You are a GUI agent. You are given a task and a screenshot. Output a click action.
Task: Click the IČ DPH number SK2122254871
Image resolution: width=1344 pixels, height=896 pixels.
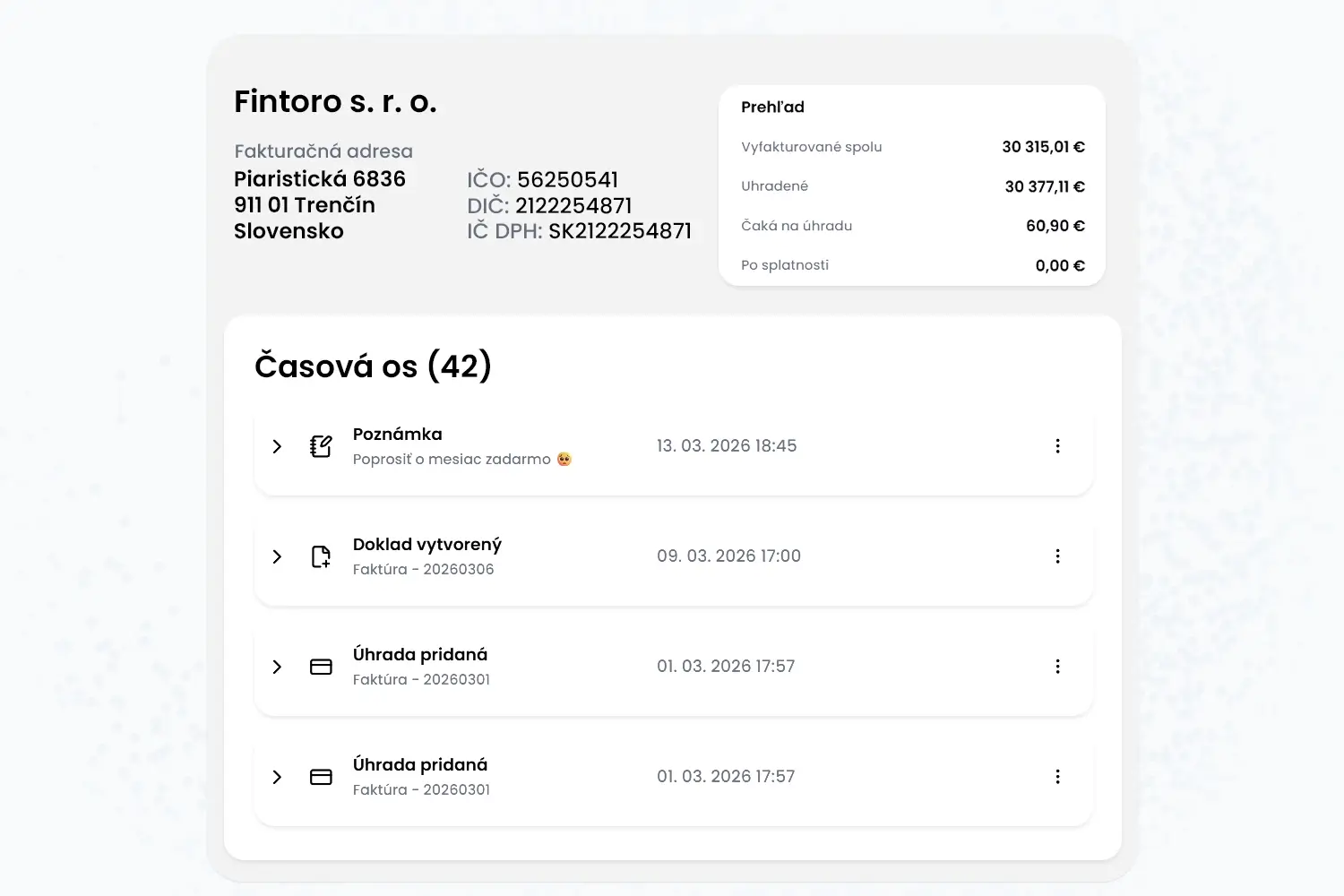pyautogui.click(x=620, y=230)
